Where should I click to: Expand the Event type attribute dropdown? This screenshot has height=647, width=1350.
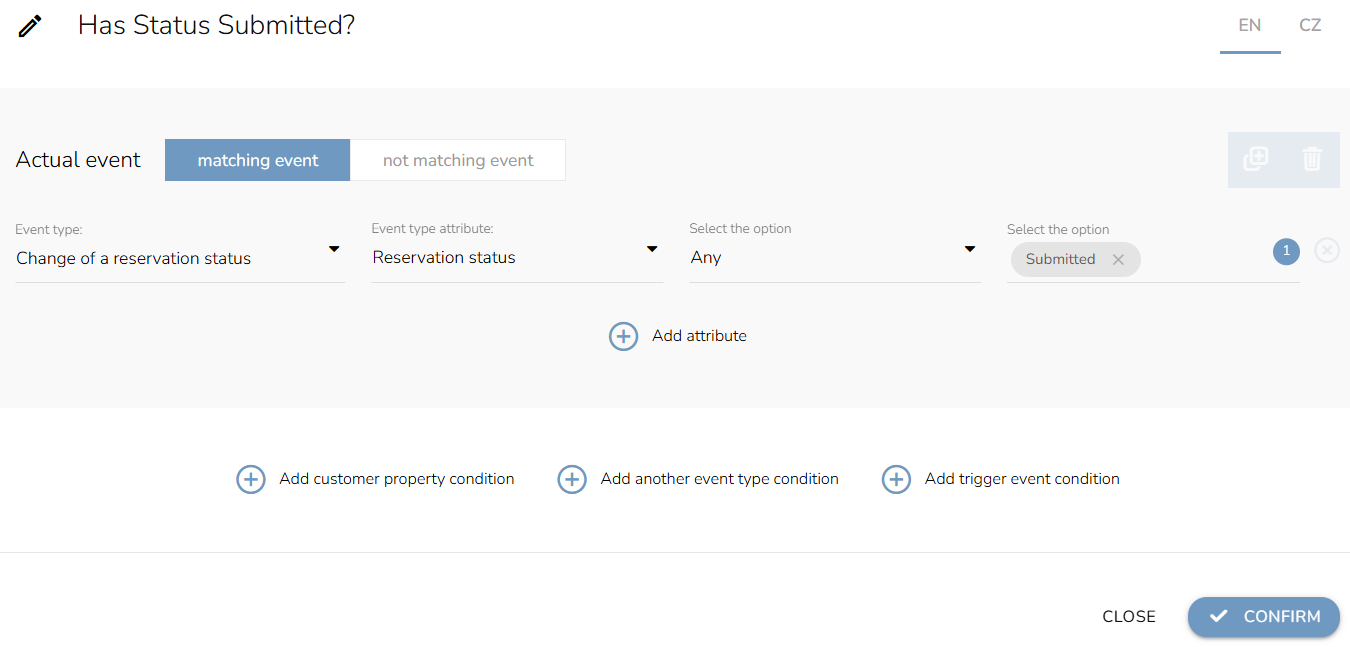(x=517, y=257)
